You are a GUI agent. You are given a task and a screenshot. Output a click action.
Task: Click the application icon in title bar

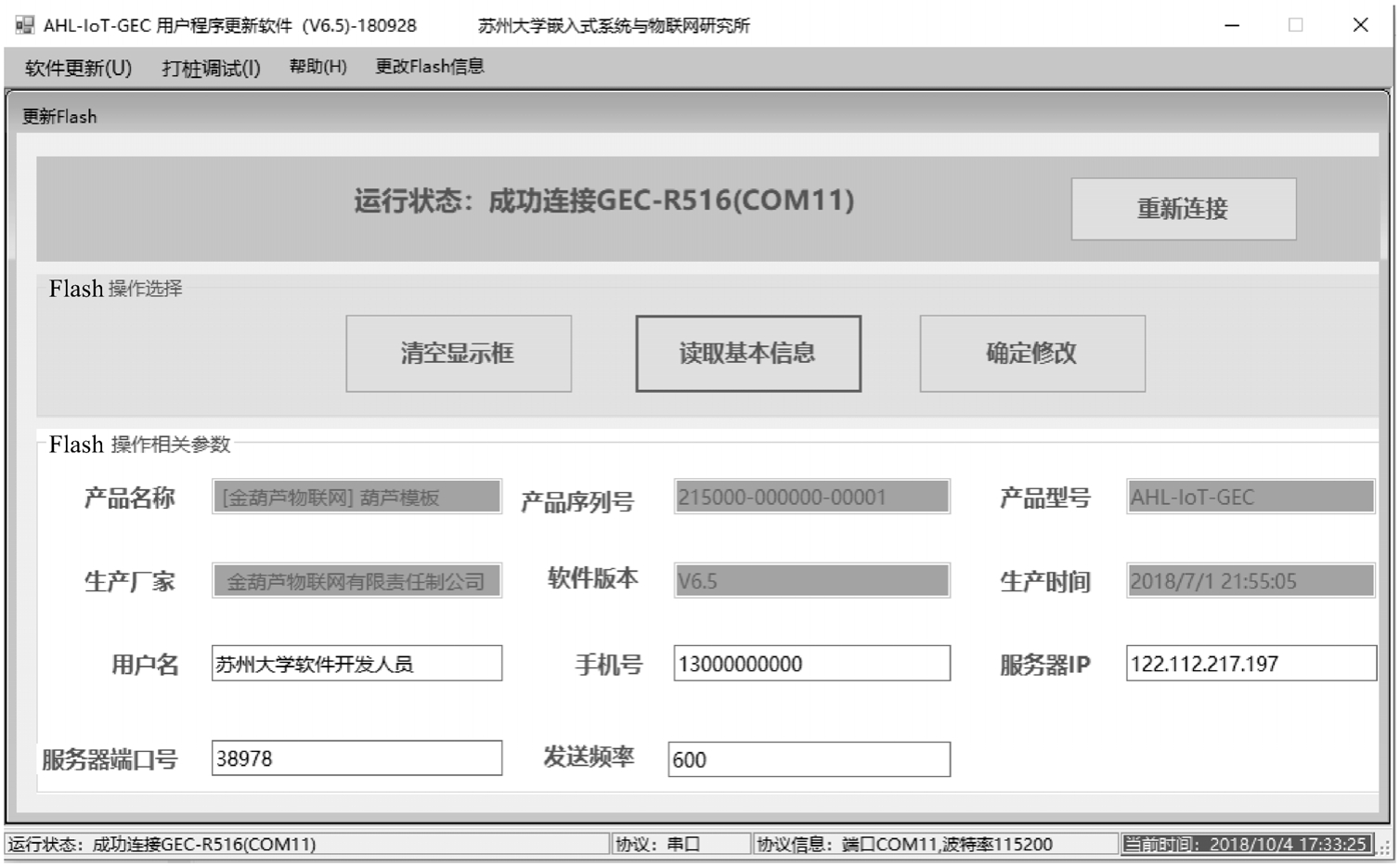coord(24,25)
